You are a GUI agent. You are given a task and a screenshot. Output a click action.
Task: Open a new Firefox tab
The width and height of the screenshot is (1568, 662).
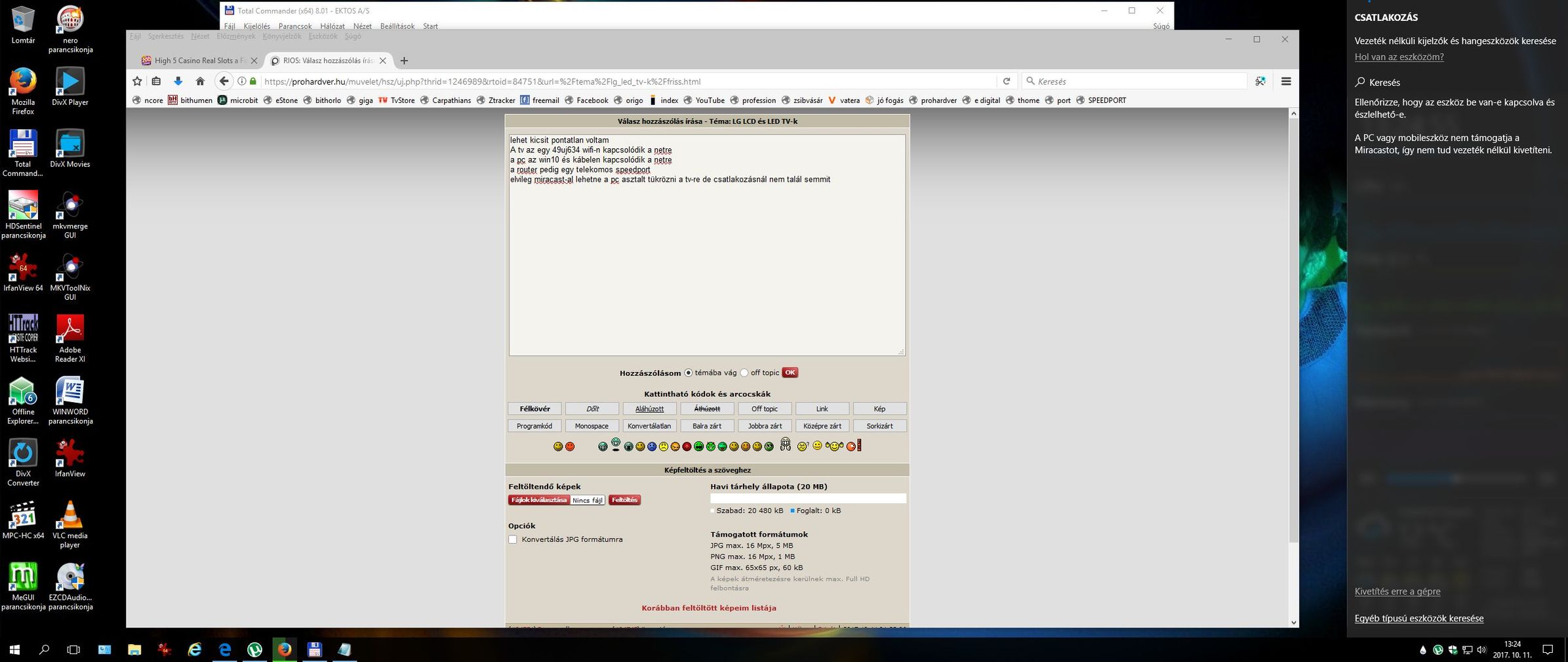coord(404,60)
